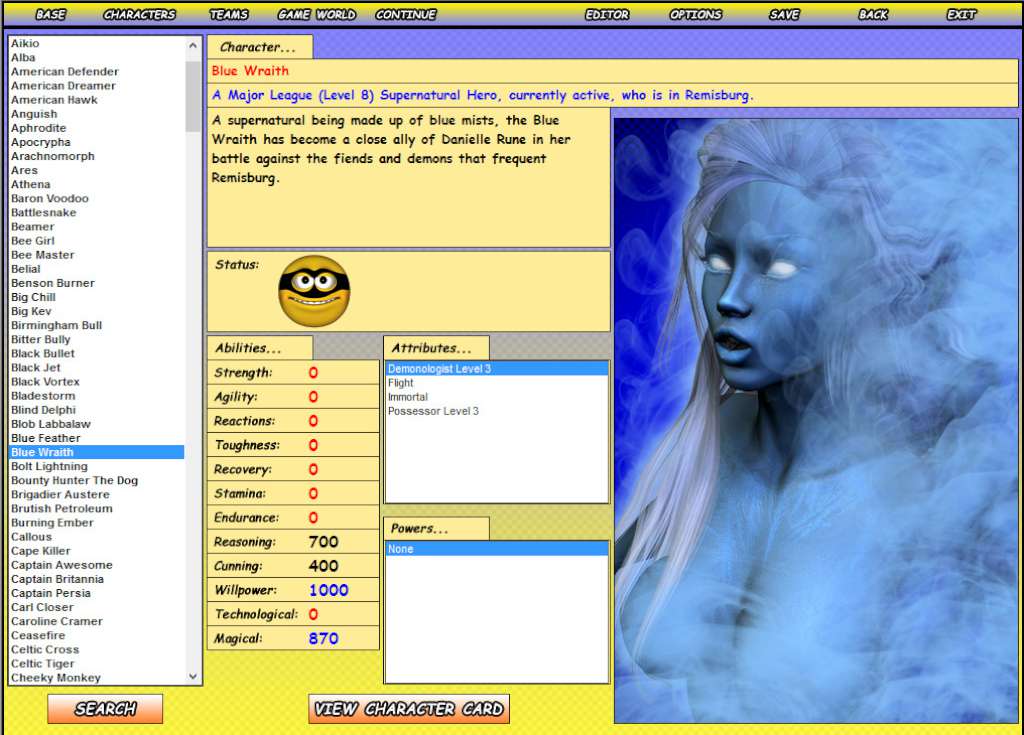Click the character list scrollbar down arrow
Image resolution: width=1024 pixels, height=735 pixels.
(x=193, y=677)
